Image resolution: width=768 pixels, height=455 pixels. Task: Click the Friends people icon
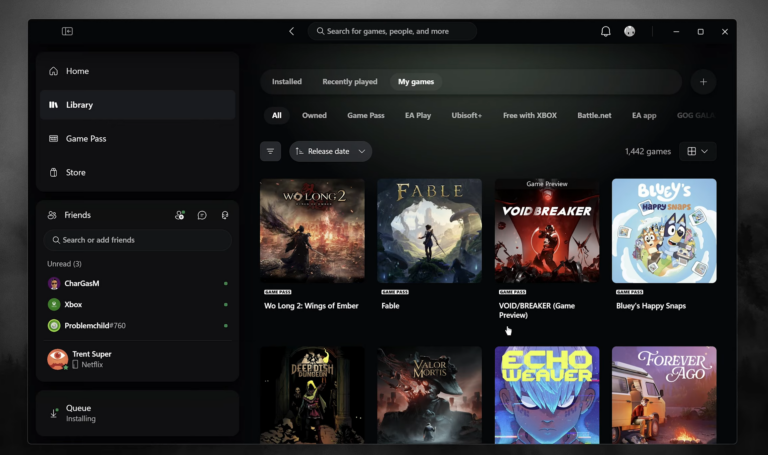click(x=52, y=215)
